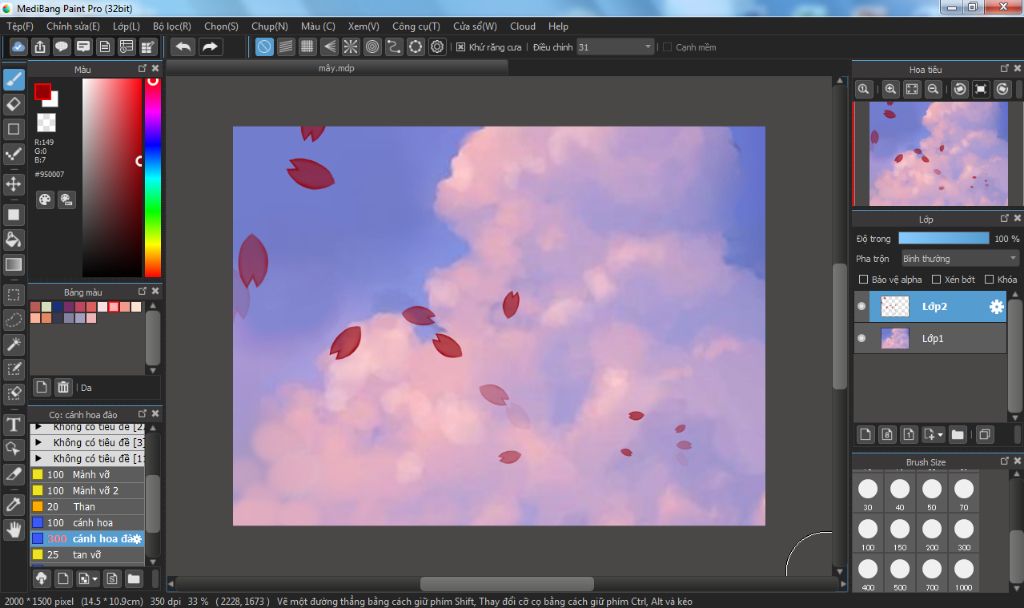
Task: Adjust the Độ trong opacity slider
Action: click(x=944, y=238)
